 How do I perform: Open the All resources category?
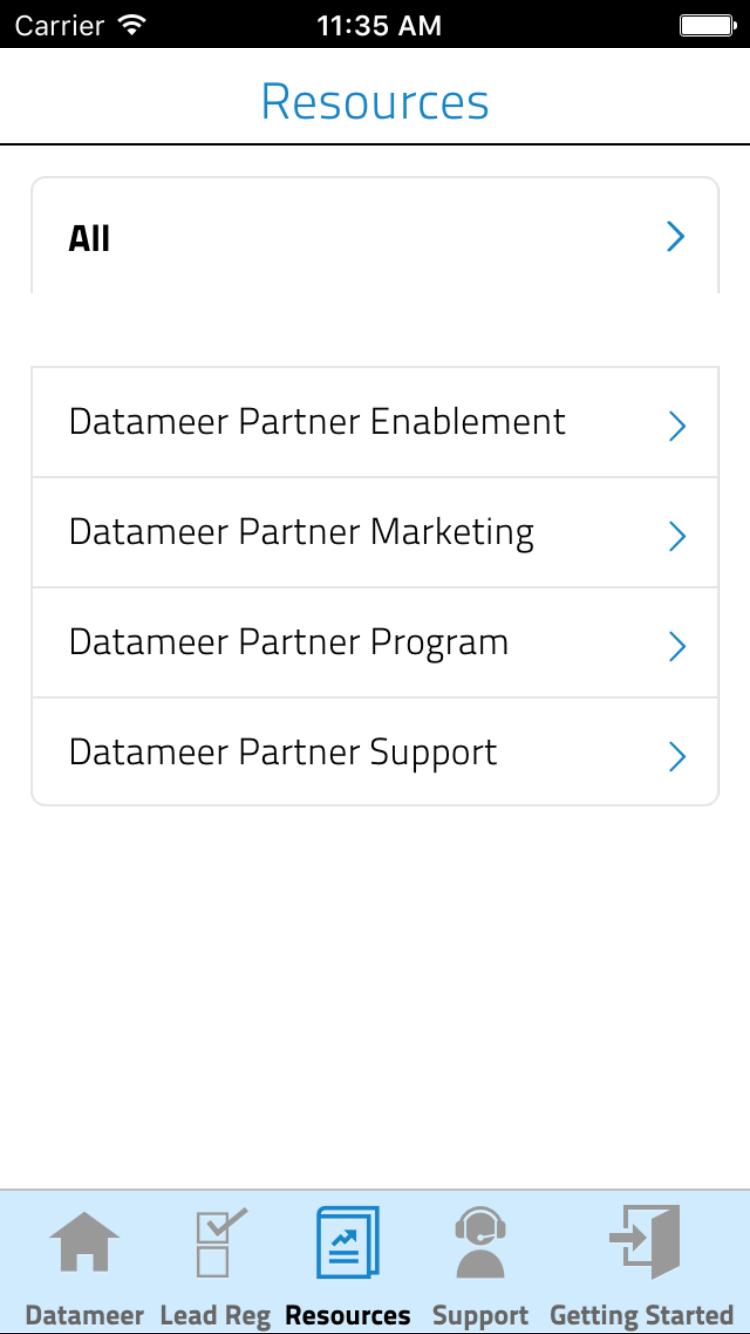pos(375,237)
